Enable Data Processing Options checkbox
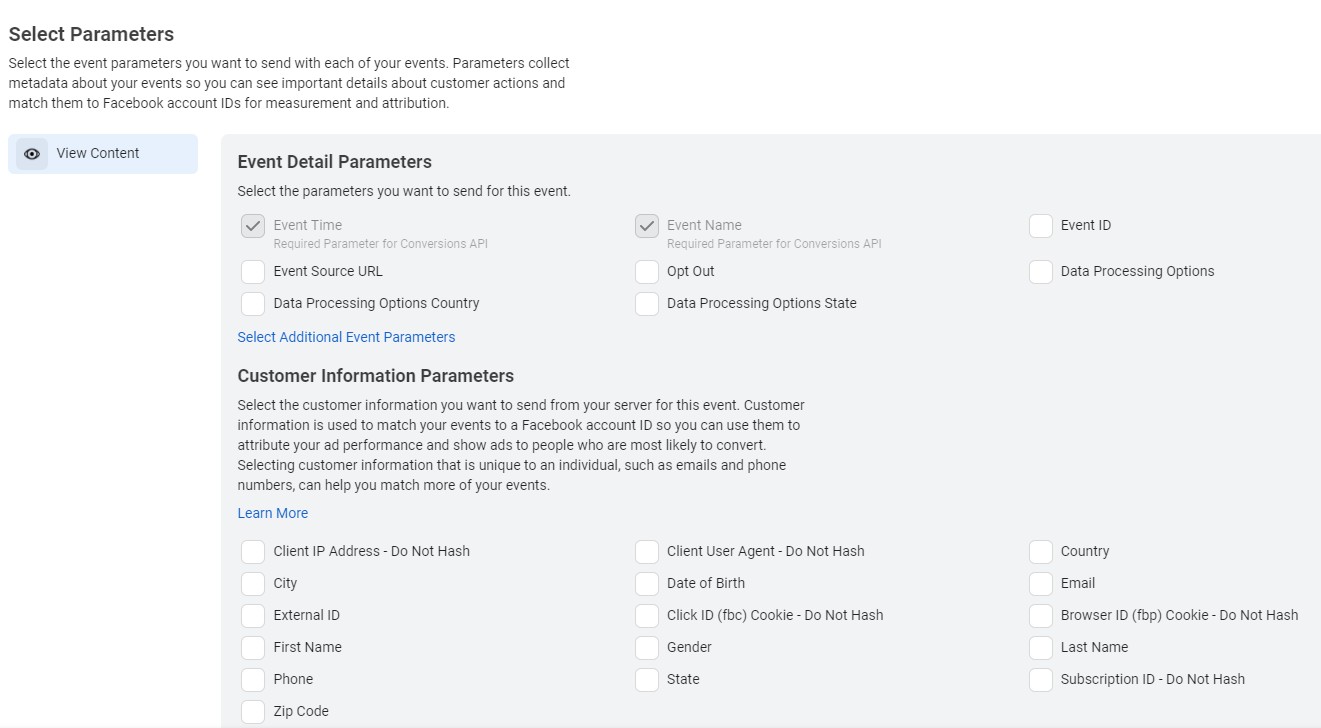 1041,272
